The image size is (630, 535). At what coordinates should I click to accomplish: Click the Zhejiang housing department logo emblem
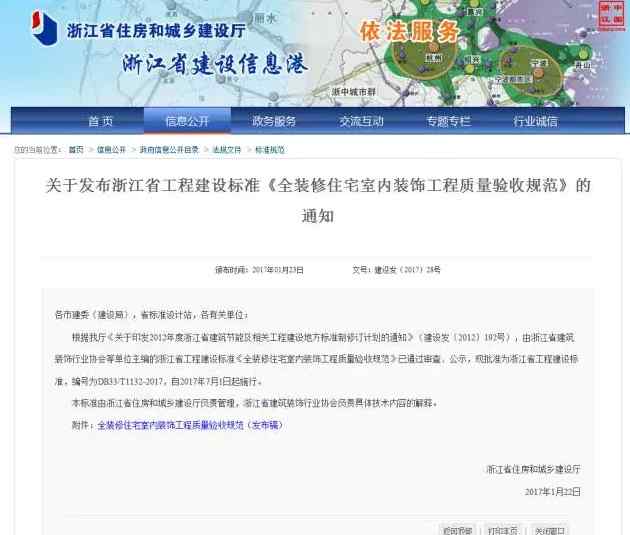[x=45, y=28]
